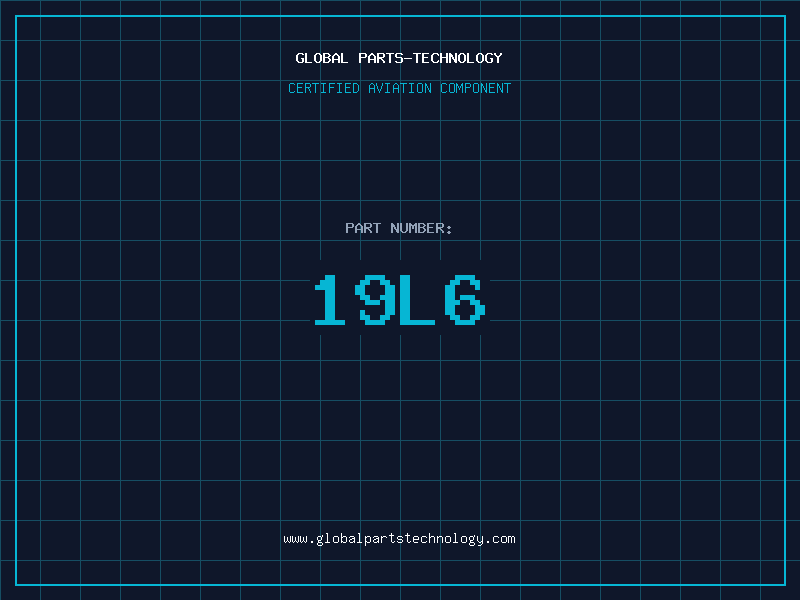Image resolution: width=800 pixels, height=600 pixels.
Task: Click the digit 6 in the part number
Action: [465, 301]
